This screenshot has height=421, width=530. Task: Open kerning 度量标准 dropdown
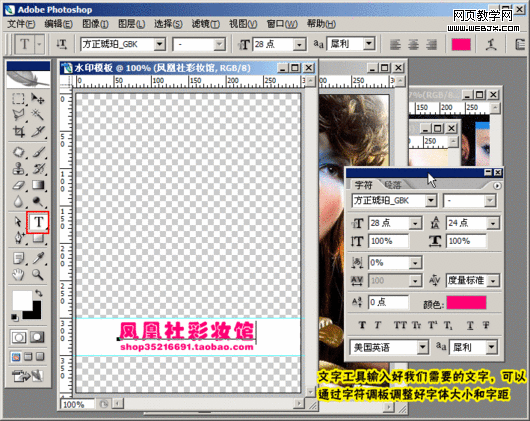(x=493, y=280)
